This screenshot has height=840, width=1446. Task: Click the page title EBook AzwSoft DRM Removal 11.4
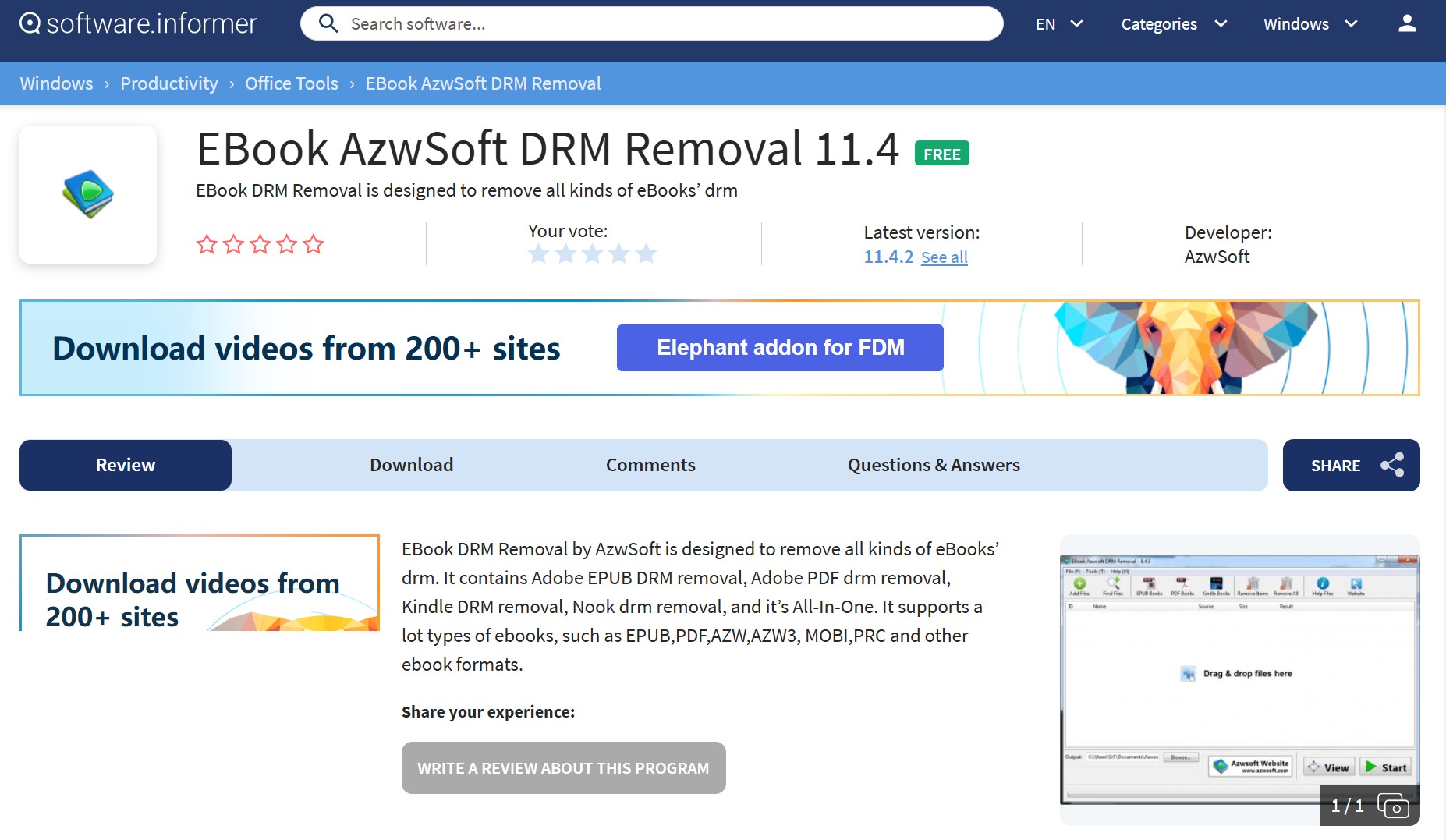pyautogui.click(x=548, y=148)
